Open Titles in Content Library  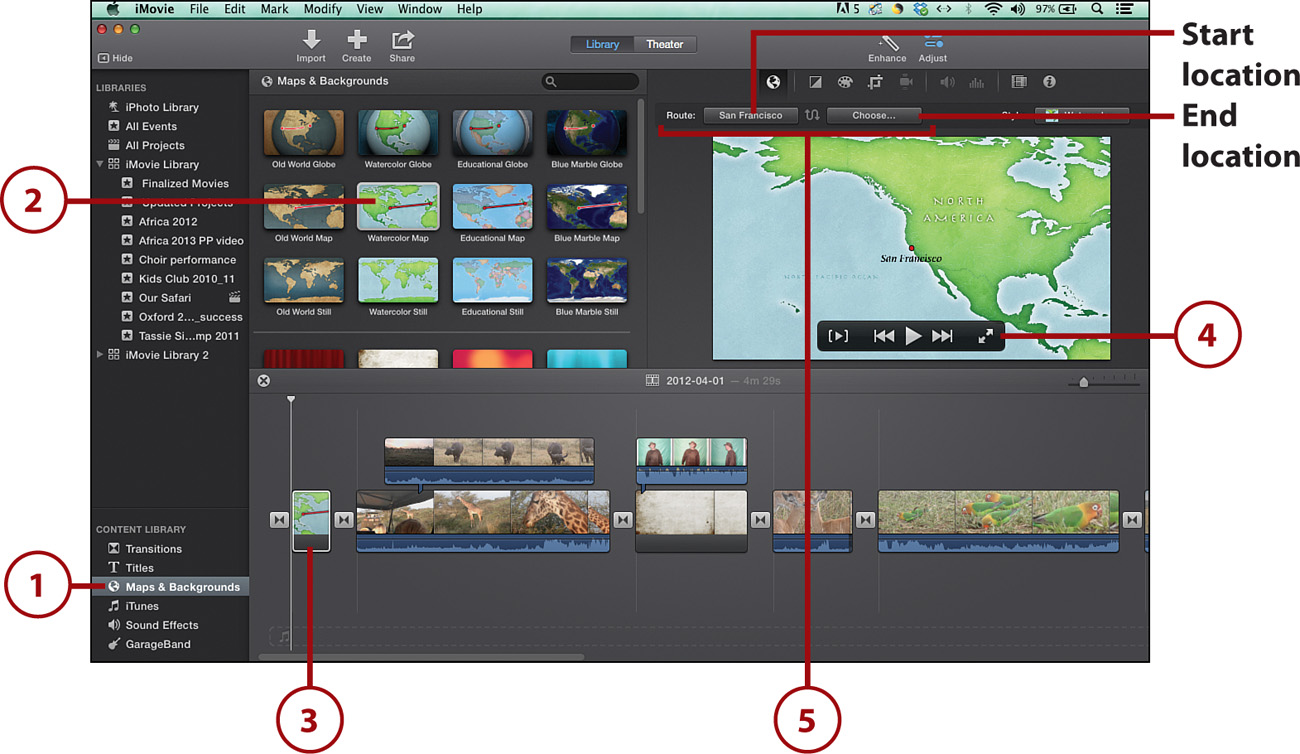click(x=139, y=567)
